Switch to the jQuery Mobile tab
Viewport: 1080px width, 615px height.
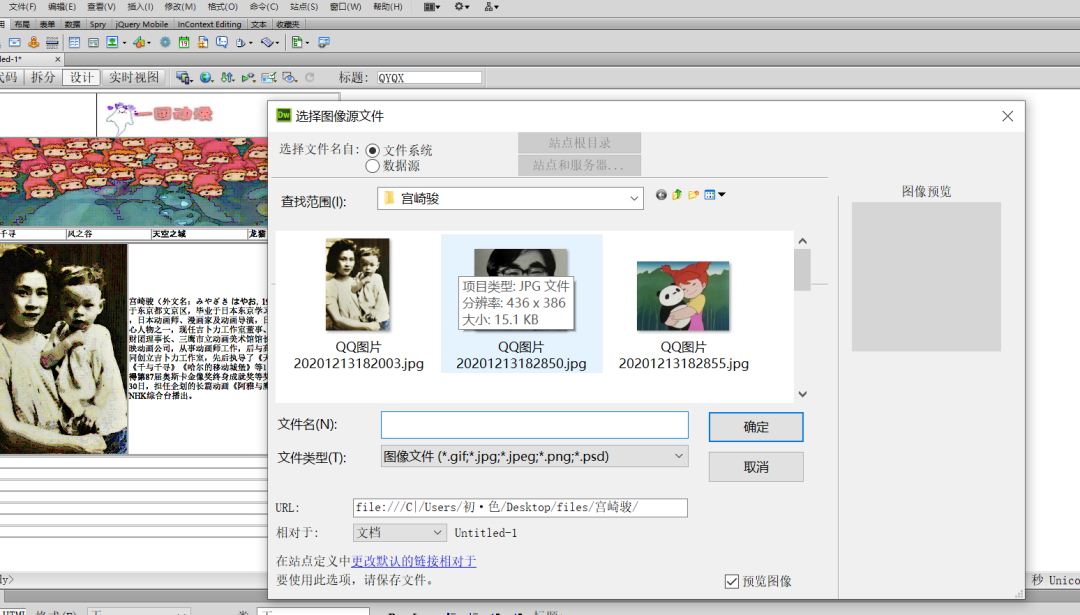point(142,24)
